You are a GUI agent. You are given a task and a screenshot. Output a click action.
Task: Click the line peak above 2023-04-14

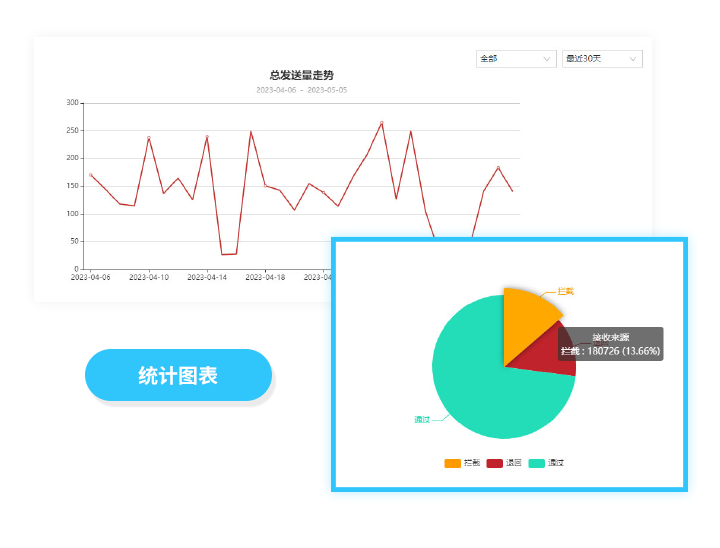(x=207, y=137)
